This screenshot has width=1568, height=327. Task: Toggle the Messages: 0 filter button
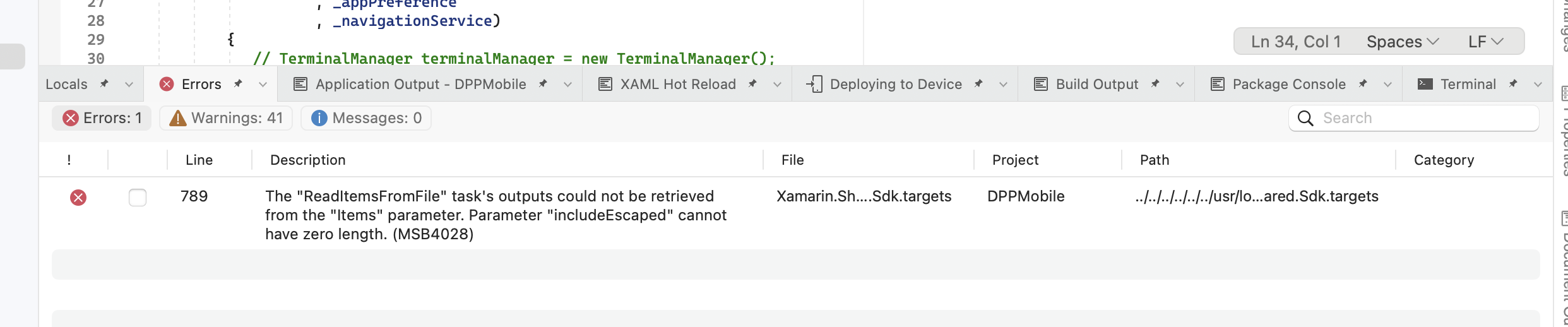coord(366,118)
